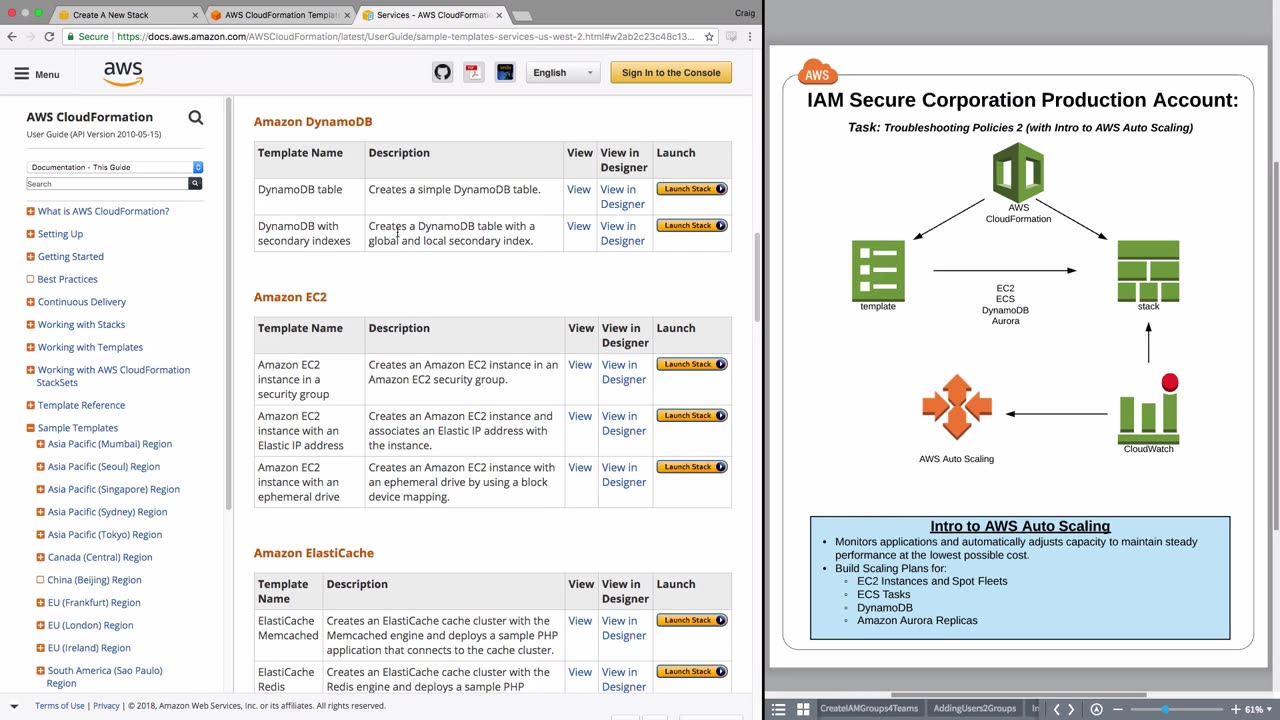Close the 'Create A New Stack' browser tab
Screen dimensions: 1280x720
click(194, 15)
